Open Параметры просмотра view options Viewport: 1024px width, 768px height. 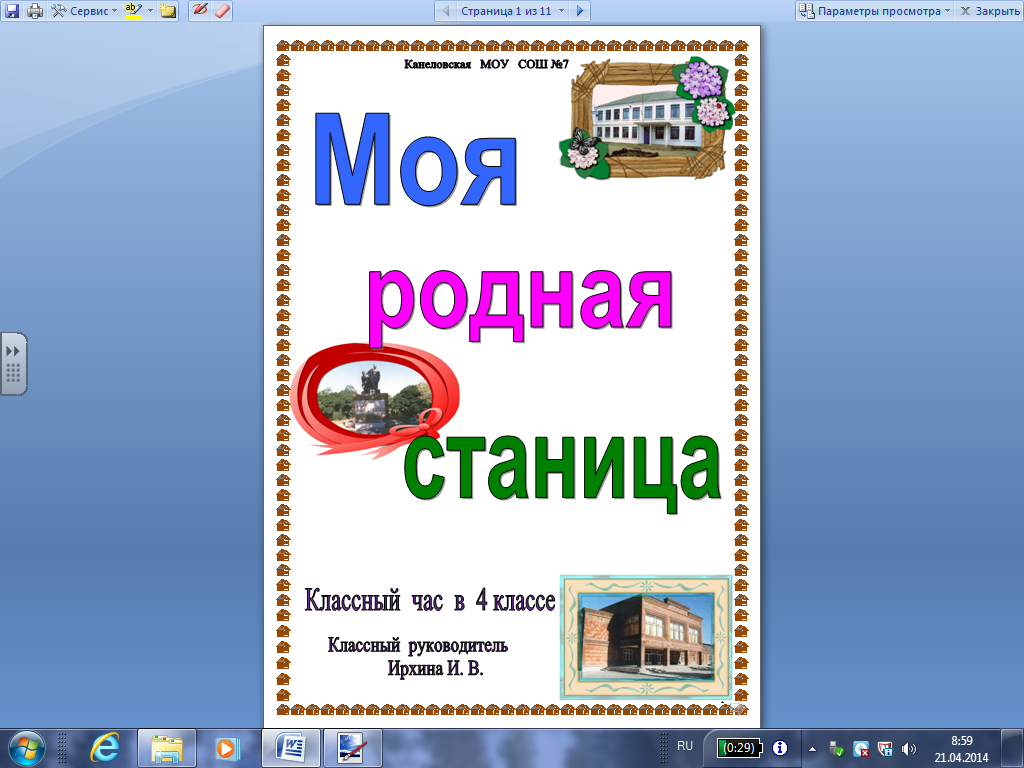point(874,10)
